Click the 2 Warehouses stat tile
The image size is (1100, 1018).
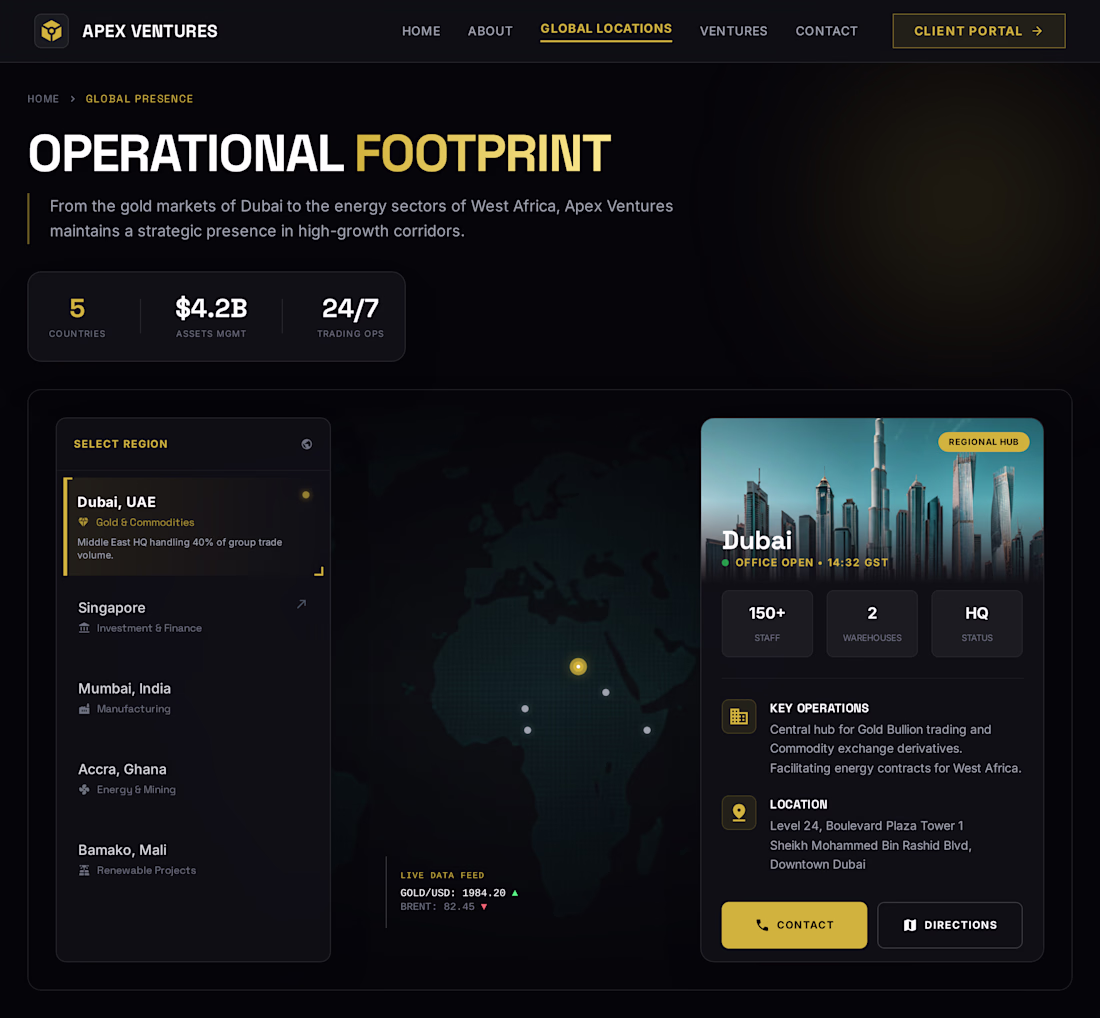click(872, 623)
